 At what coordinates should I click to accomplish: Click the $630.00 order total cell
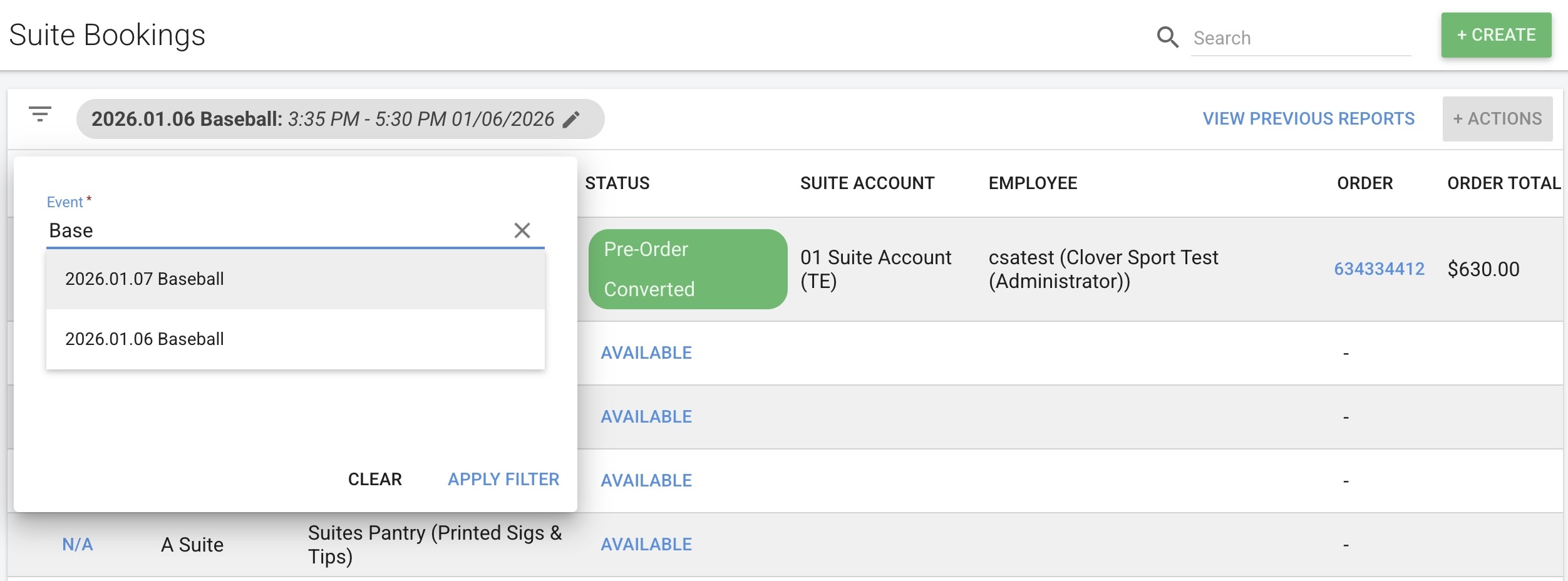1483,269
